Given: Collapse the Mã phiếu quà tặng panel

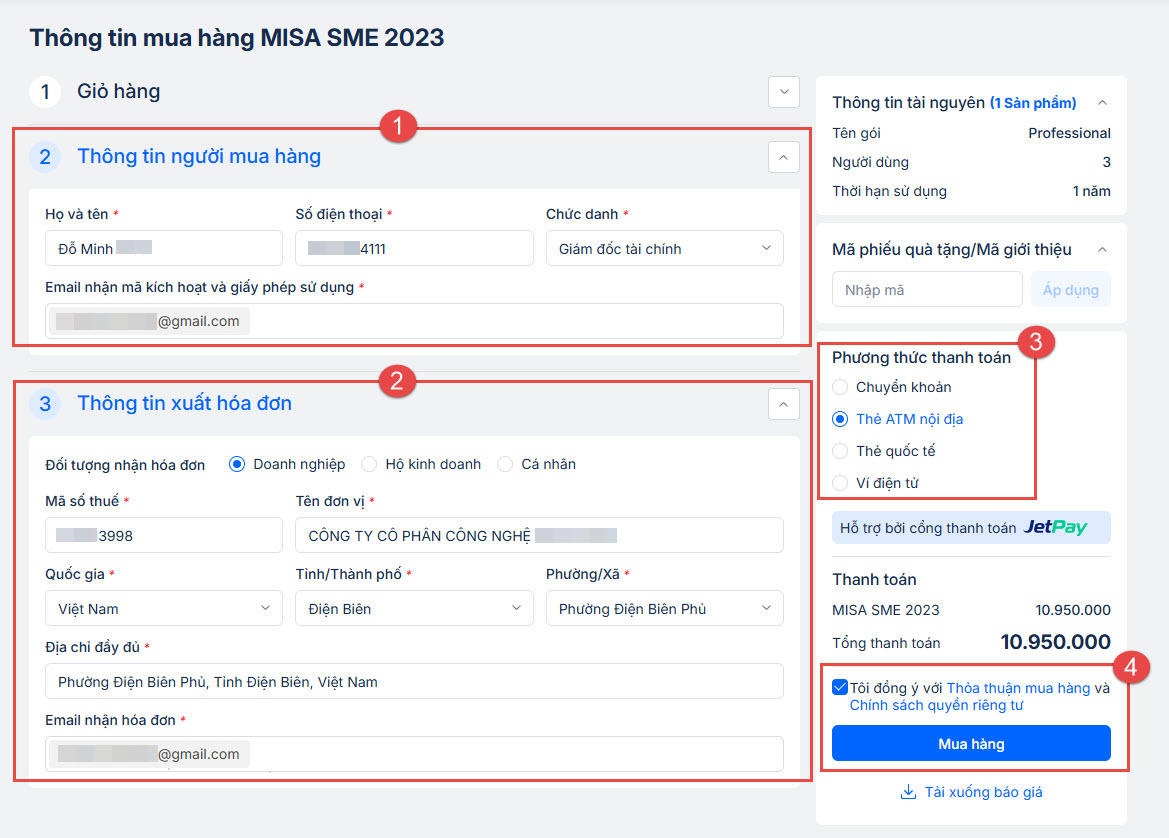Looking at the screenshot, I should pyautogui.click(x=1102, y=249).
